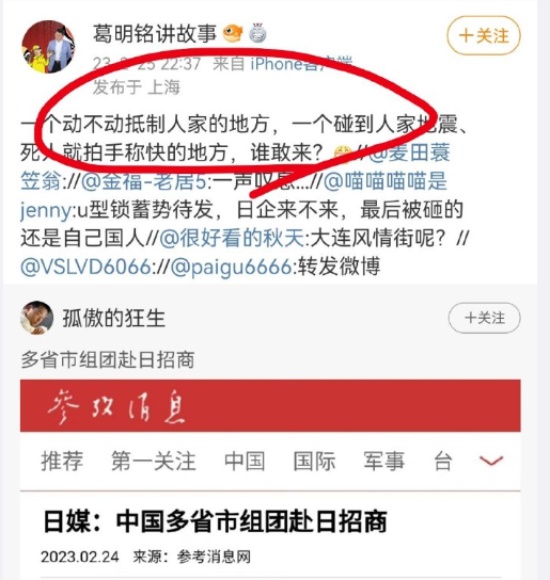Select the 中国 news tab
Image resolution: width=550 pixels, height=580 pixels.
click(244, 461)
